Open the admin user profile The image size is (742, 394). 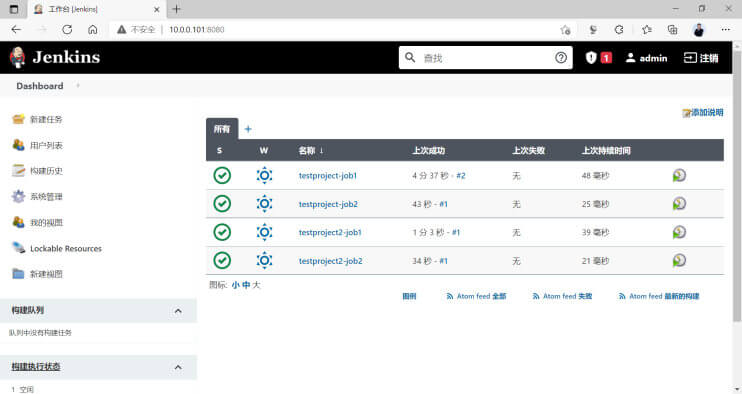tap(646, 58)
